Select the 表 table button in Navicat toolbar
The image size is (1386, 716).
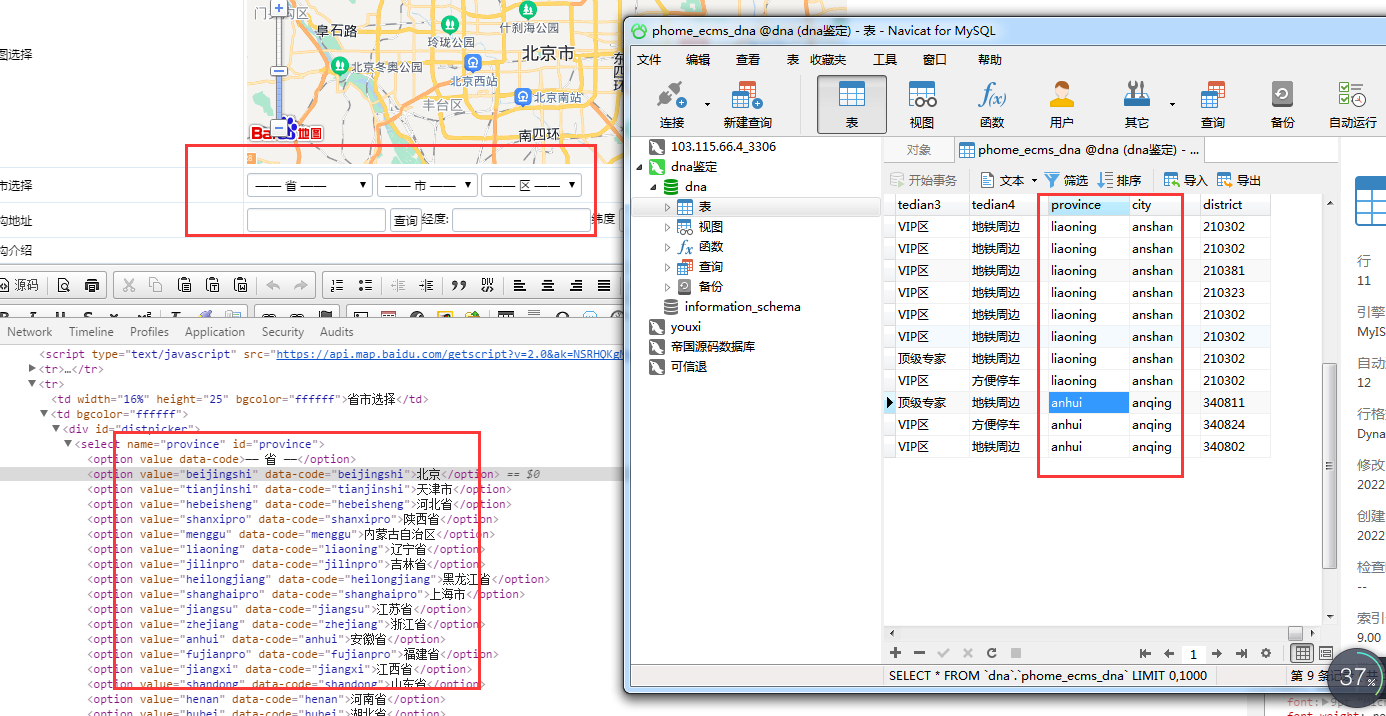click(x=852, y=104)
